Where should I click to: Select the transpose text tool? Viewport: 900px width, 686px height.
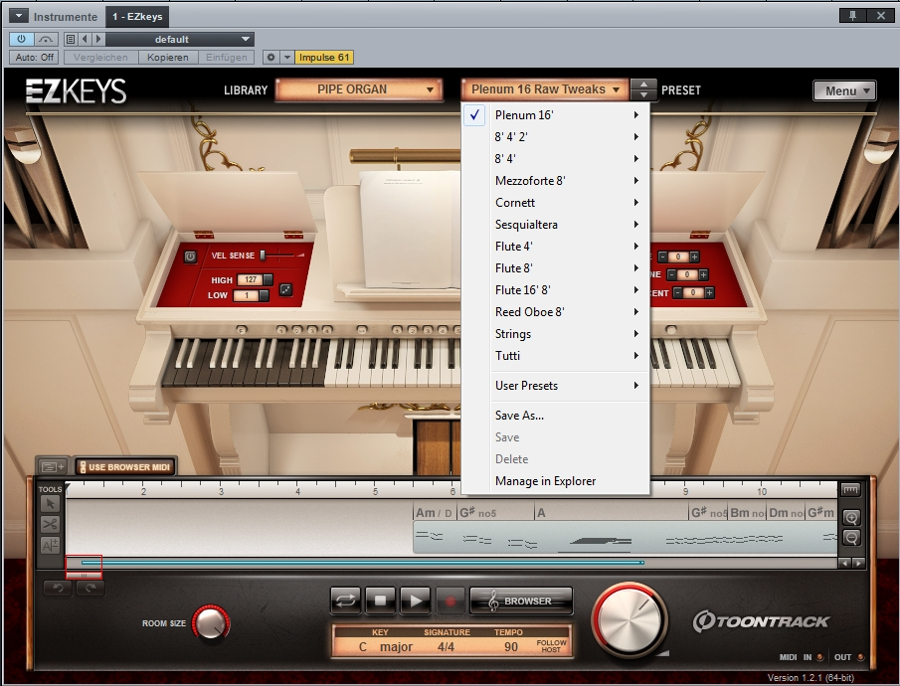[50, 545]
